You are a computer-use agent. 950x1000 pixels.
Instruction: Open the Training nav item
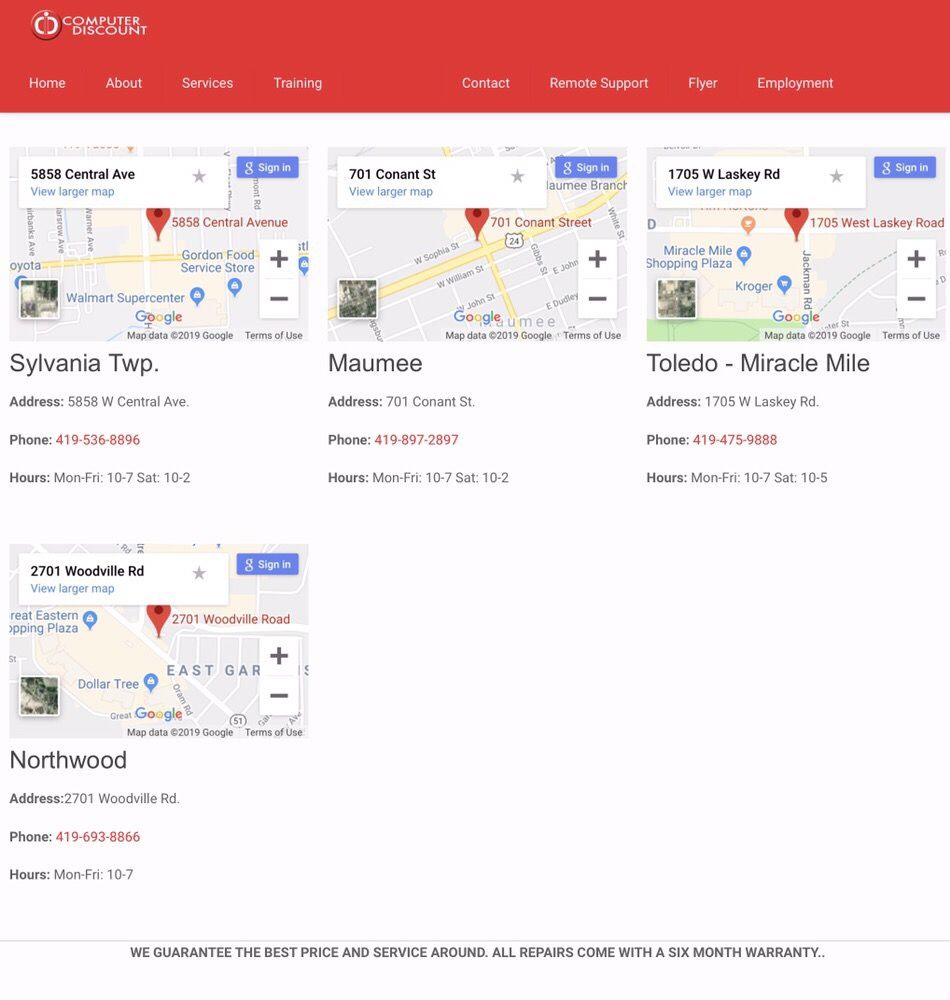point(297,83)
